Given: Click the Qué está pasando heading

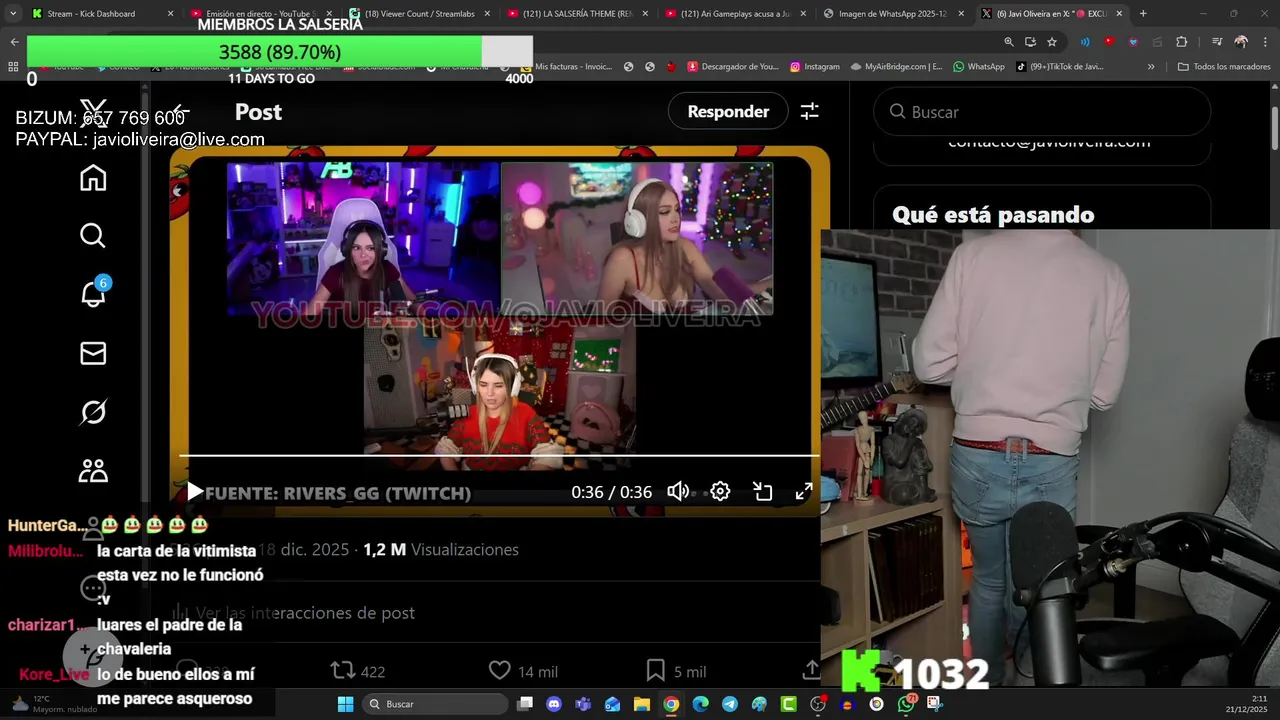Looking at the screenshot, I should 993,215.
